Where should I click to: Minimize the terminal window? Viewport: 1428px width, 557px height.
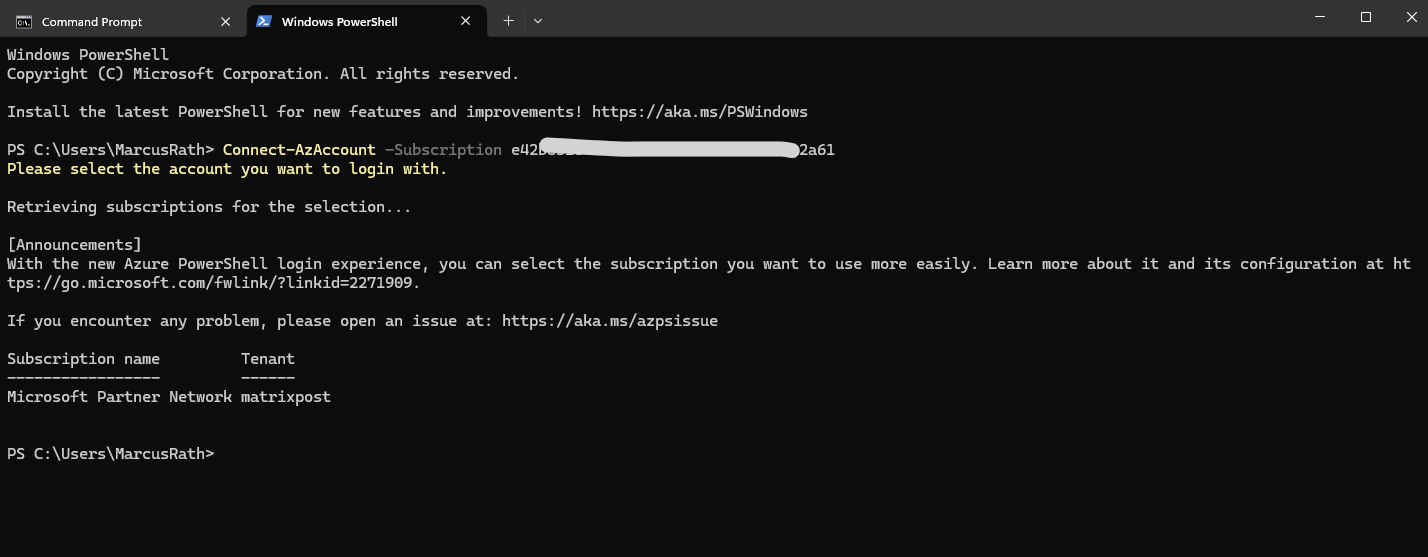(1318, 17)
